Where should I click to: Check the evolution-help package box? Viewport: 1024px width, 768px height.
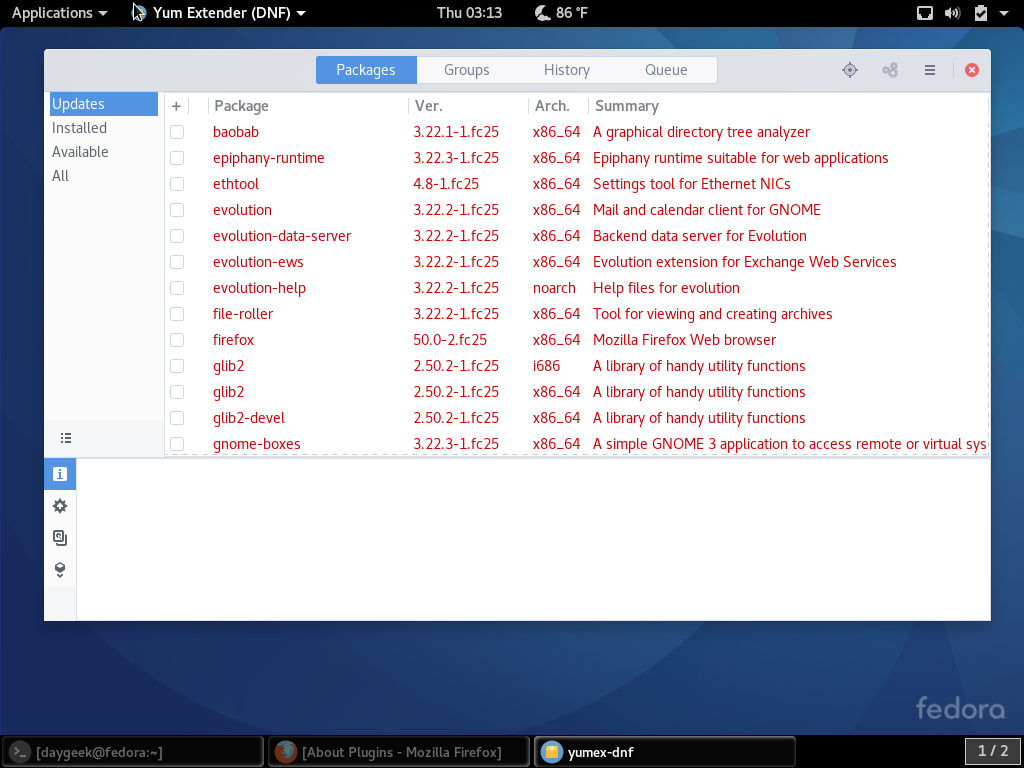(x=177, y=288)
